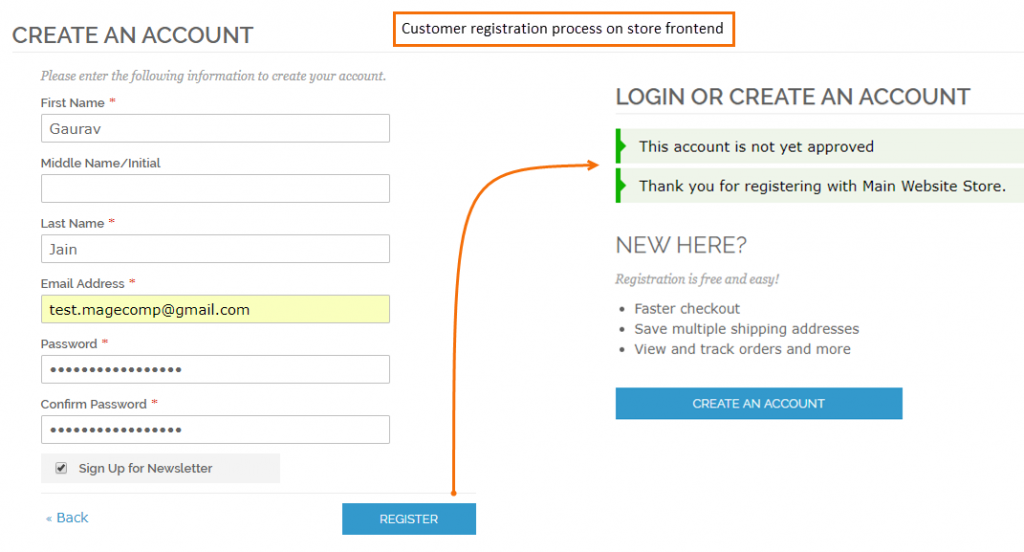Click 'View and track orders and more'

(x=742, y=349)
